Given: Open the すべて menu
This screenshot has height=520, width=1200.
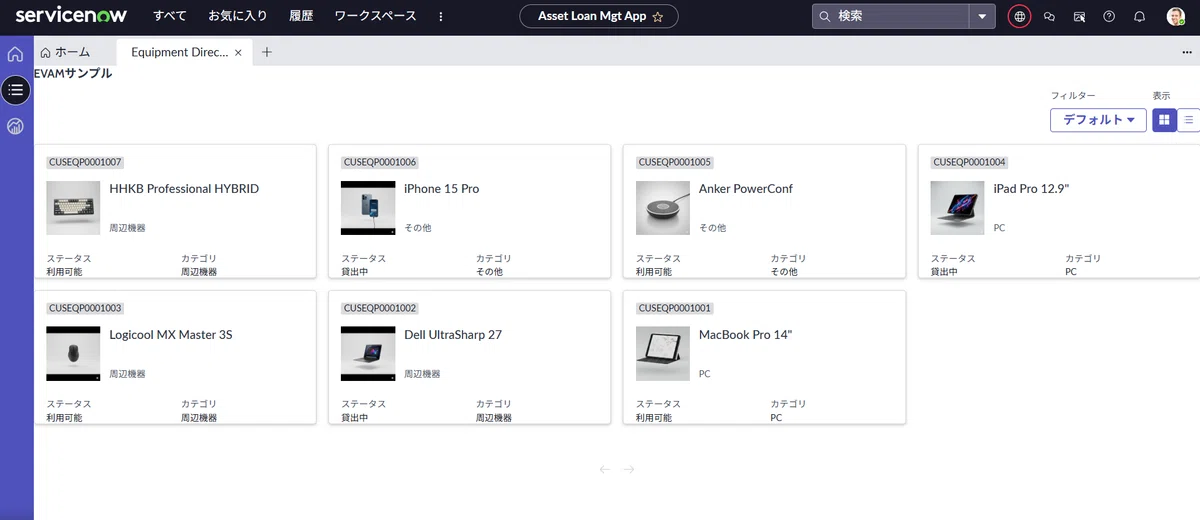Looking at the screenshot, I should click(x=170, y=16).
